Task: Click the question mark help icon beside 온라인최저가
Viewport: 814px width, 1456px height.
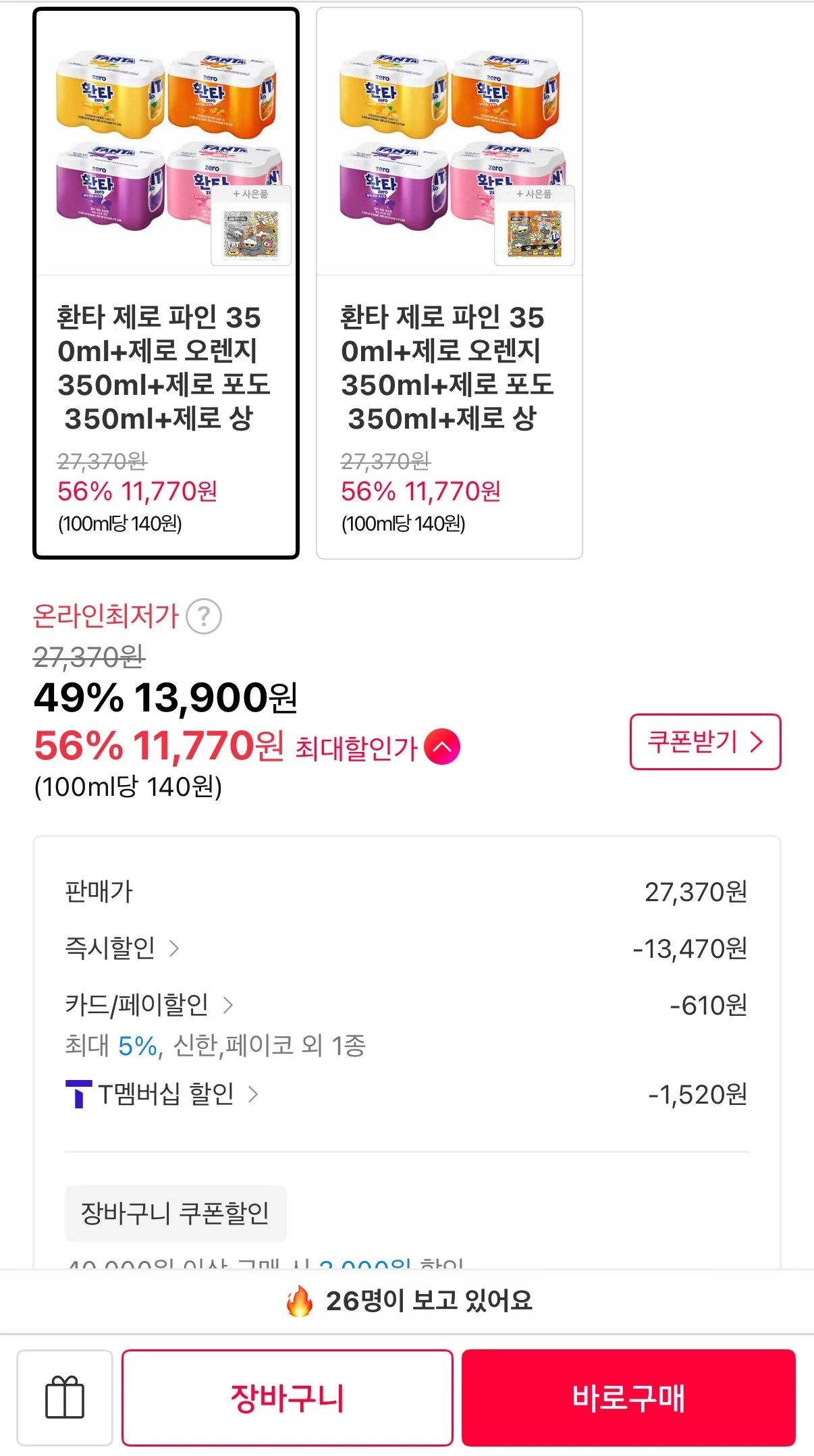Action: coord(204,616)
